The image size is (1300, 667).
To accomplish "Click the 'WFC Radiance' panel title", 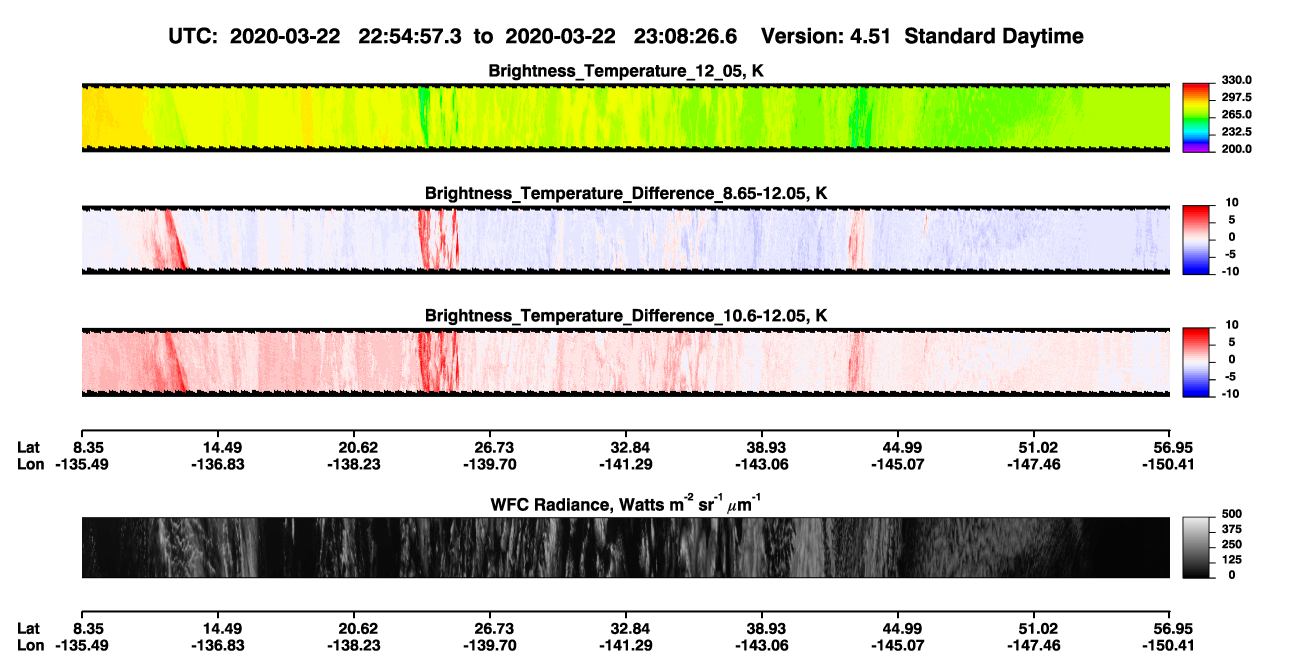I will click(626, 503).
